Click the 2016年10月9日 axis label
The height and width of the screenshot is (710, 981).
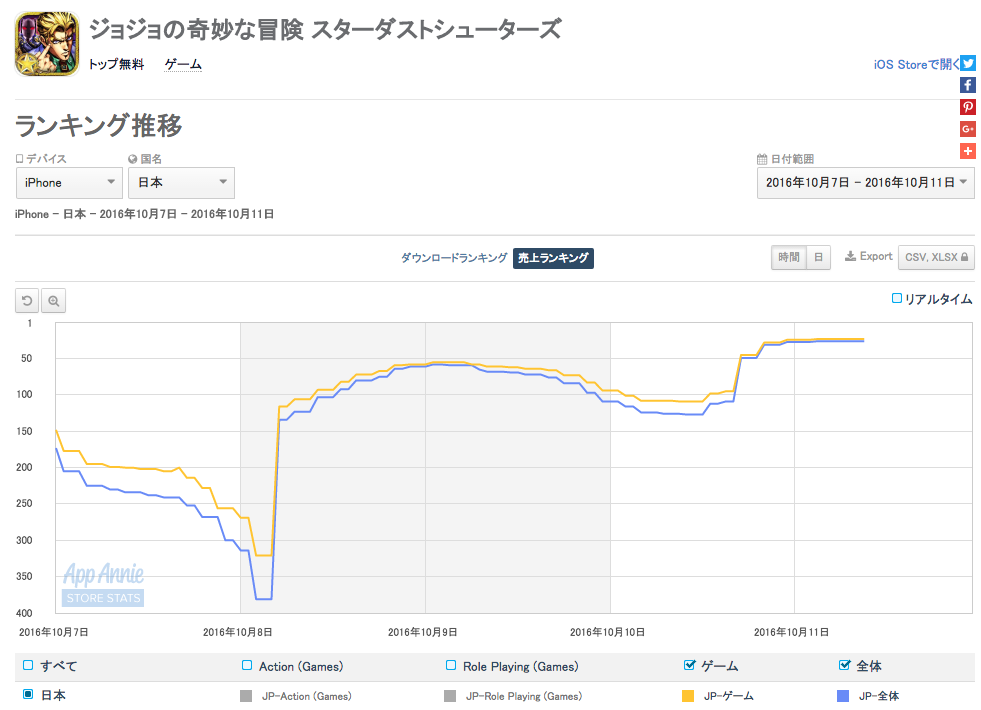pos(422,632)
